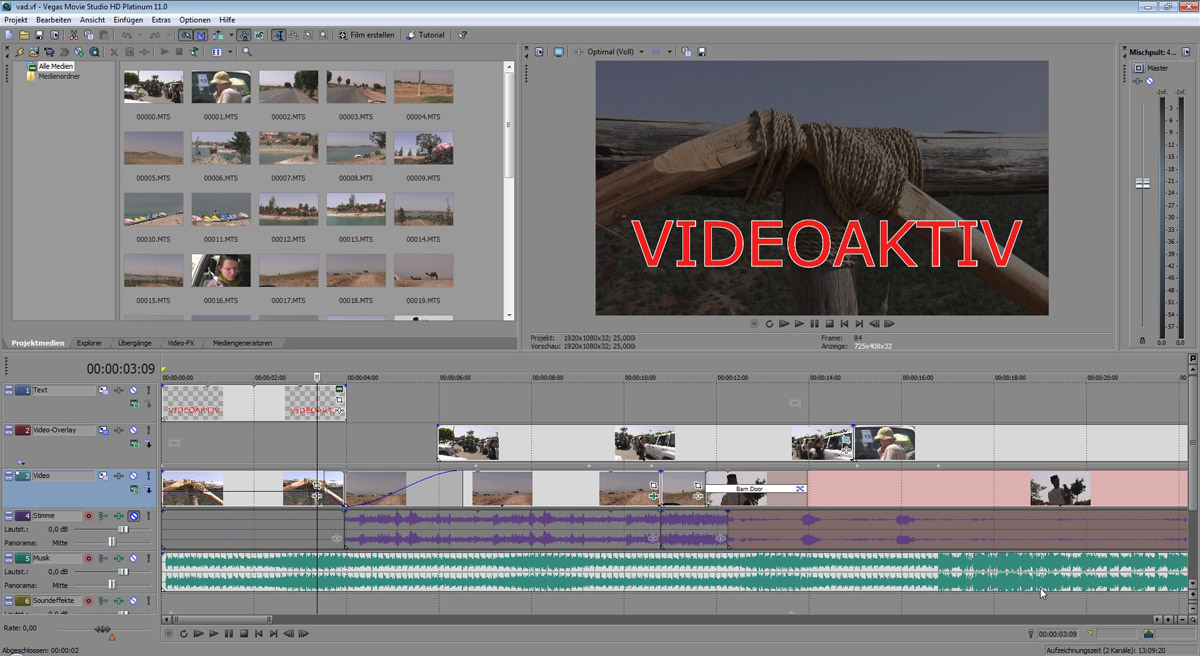Open the Einfügen menu

pos(128,20)
